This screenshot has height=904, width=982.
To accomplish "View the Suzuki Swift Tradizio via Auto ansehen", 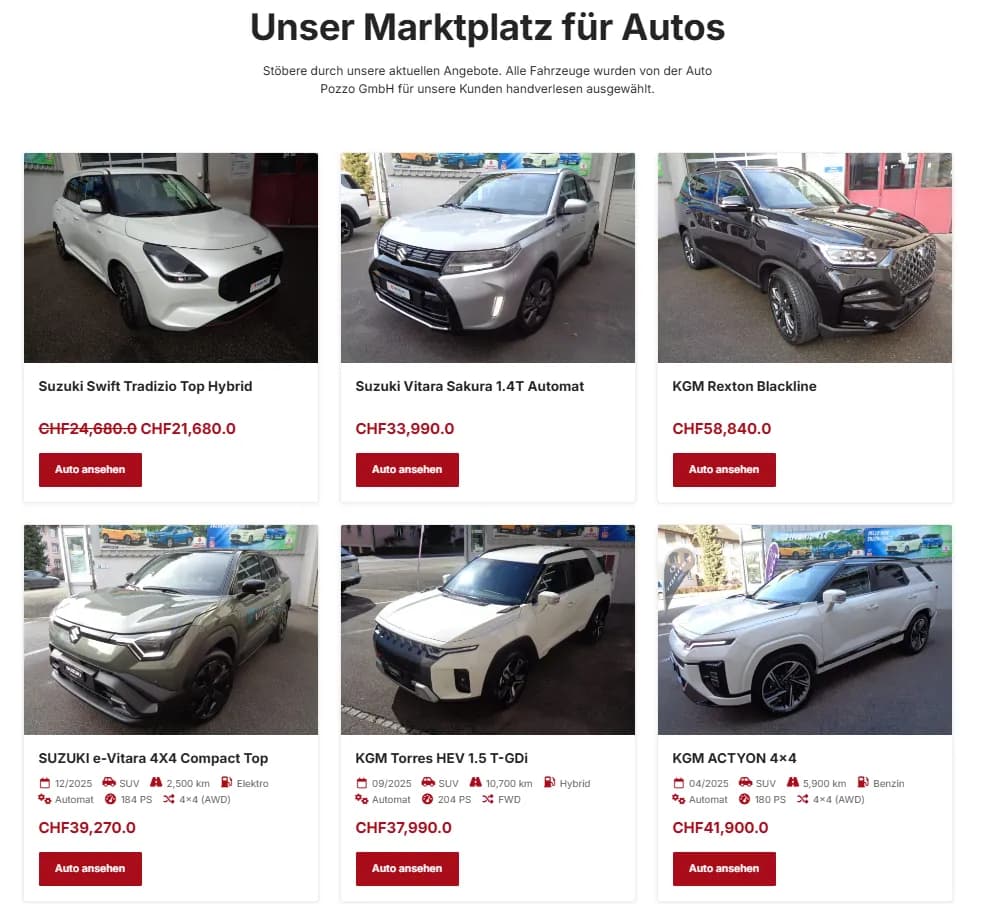I will point(90,470).
